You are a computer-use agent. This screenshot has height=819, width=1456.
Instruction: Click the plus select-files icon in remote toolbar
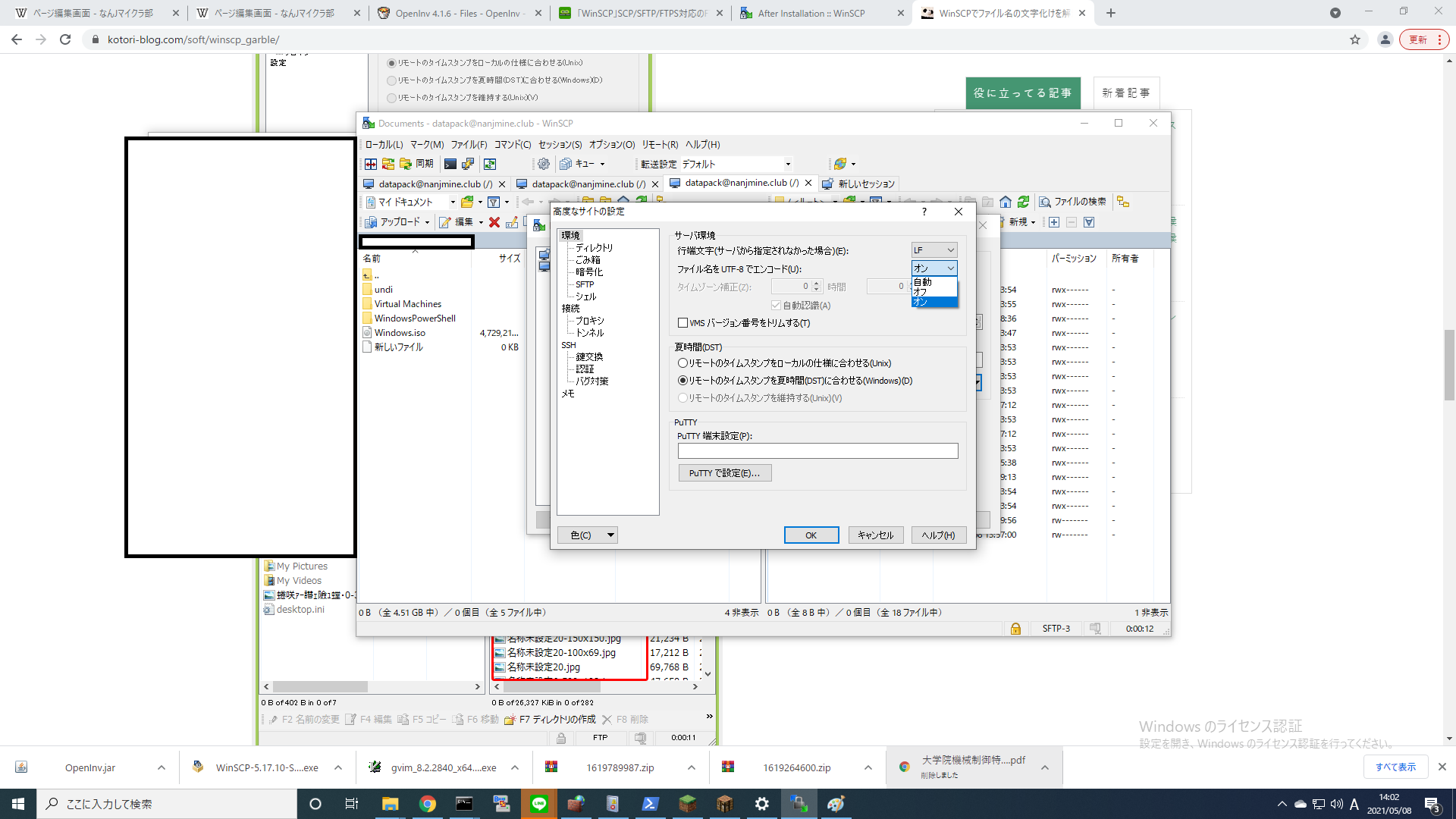1054,222
